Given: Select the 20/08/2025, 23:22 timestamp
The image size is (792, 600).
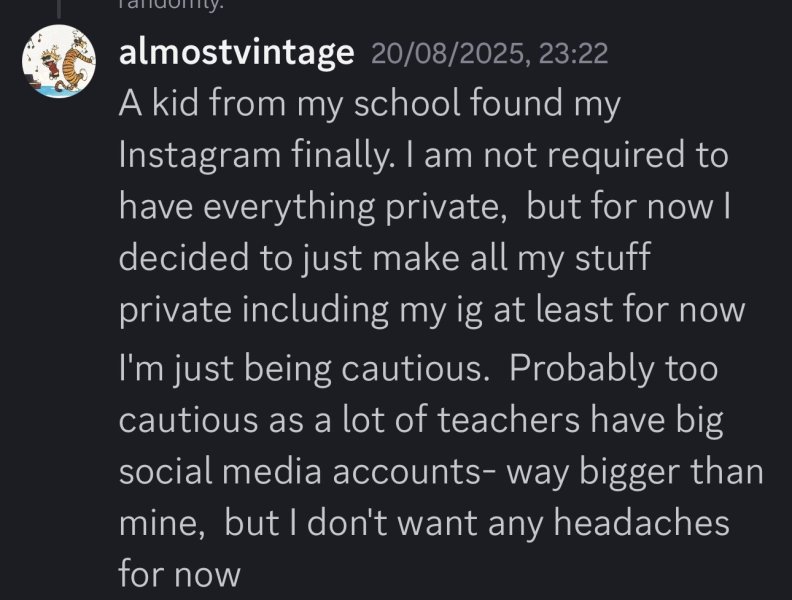Looking at the screenshot, I should [x=489, y=53].
